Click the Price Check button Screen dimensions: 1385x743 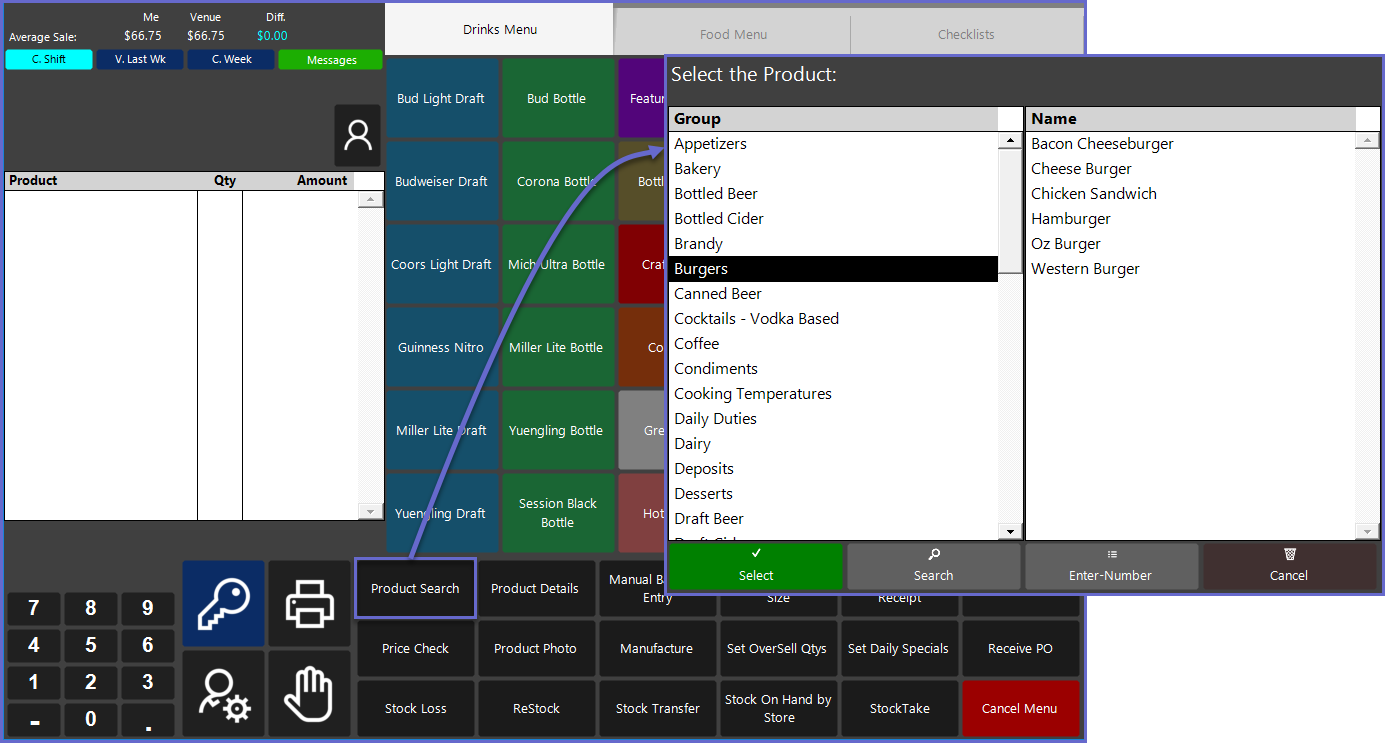415,649
